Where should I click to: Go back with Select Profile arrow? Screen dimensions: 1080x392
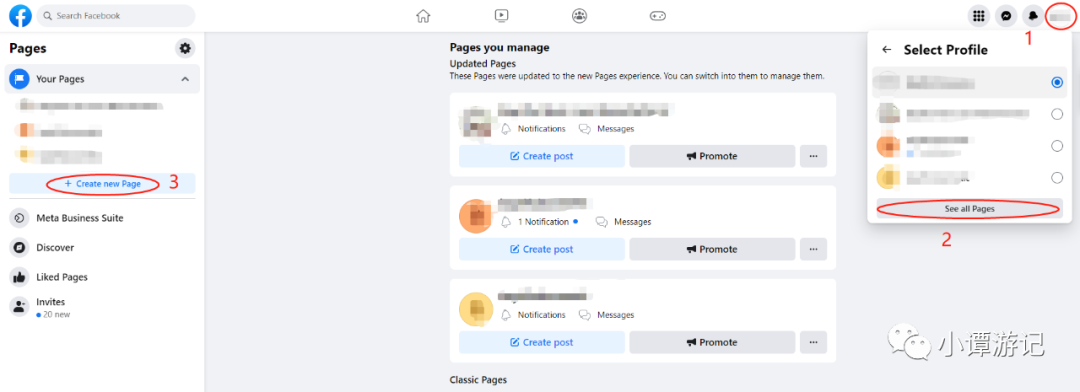[x=886, y=50]
